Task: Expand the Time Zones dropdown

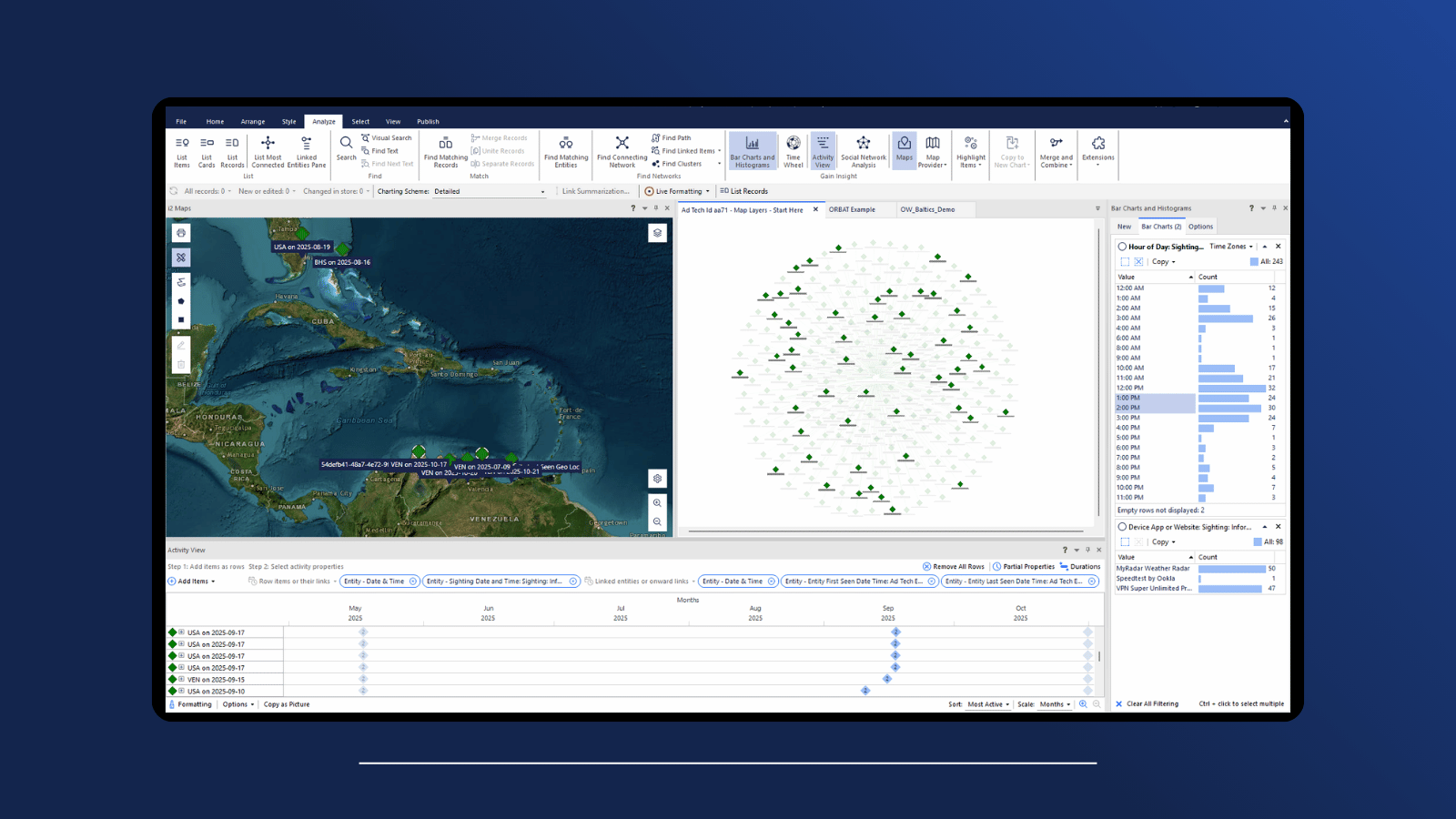Action: click(x=1231, y=247)
